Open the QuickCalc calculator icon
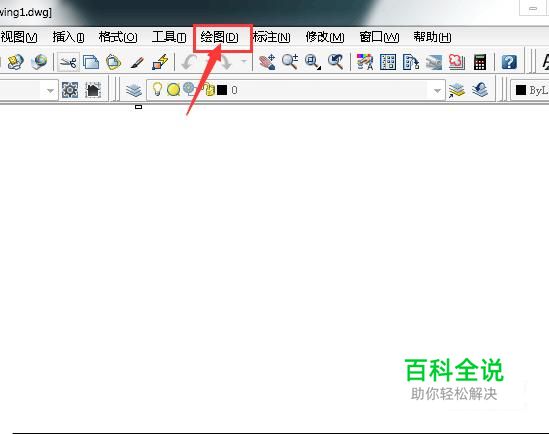 tap(480, 63)
